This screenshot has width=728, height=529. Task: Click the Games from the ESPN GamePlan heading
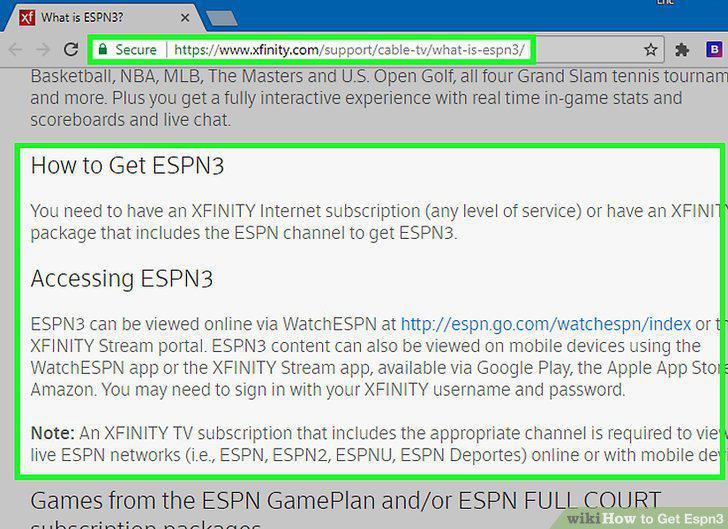345,501
